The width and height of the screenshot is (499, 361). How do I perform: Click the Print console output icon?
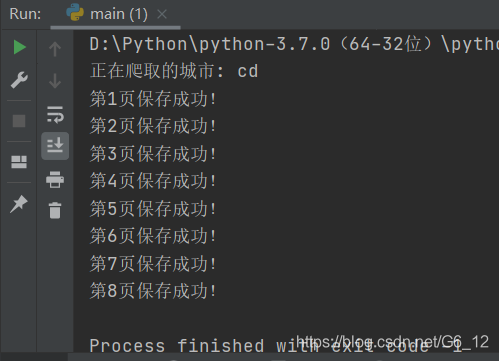tap(55, 179)
